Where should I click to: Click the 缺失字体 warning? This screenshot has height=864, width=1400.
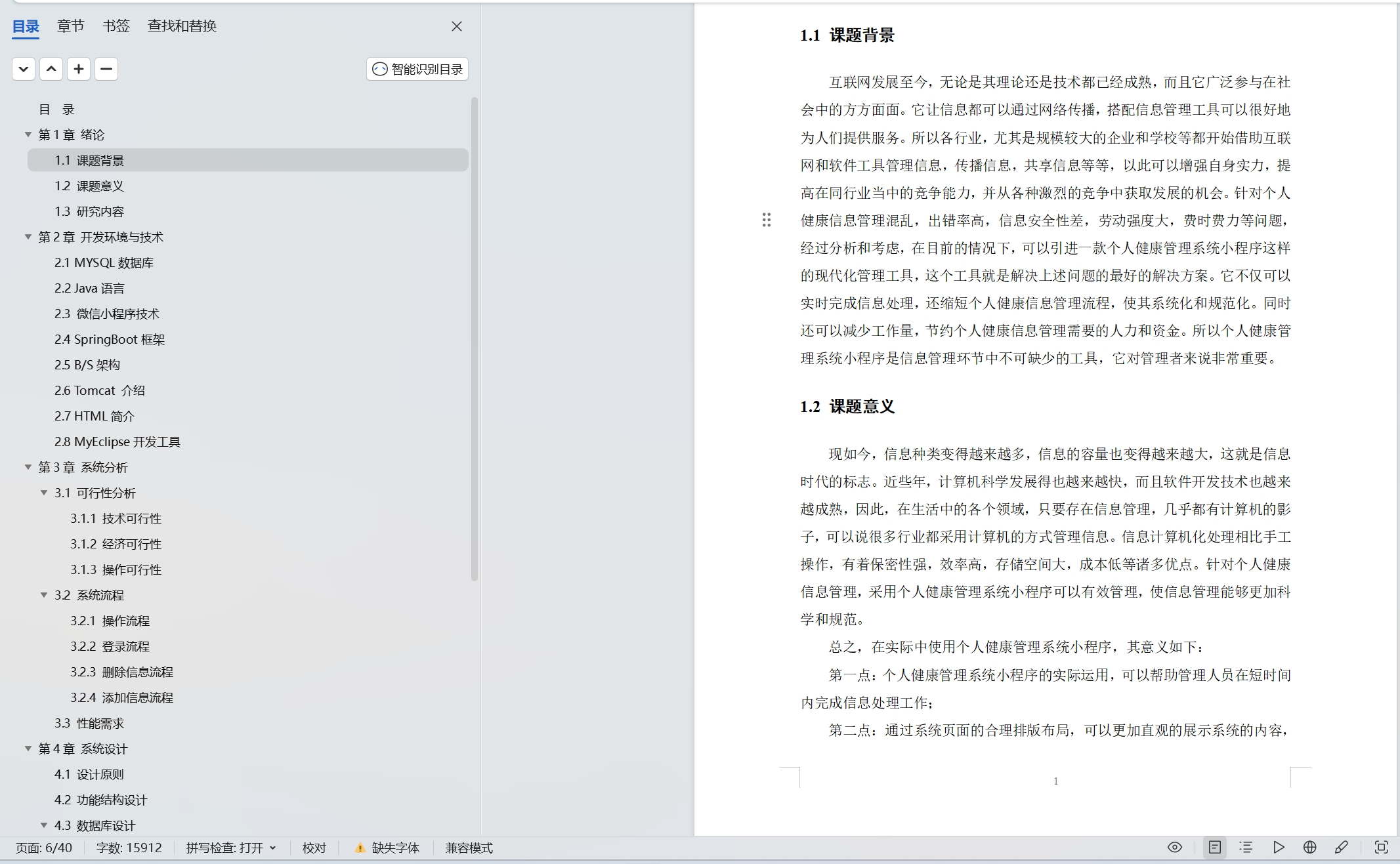[x=387, y=848]
